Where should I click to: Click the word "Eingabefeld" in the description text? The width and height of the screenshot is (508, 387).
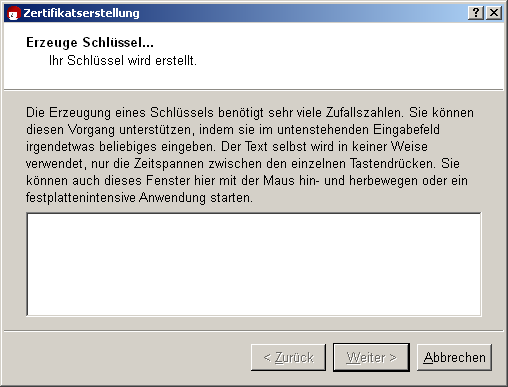[406, 129]
